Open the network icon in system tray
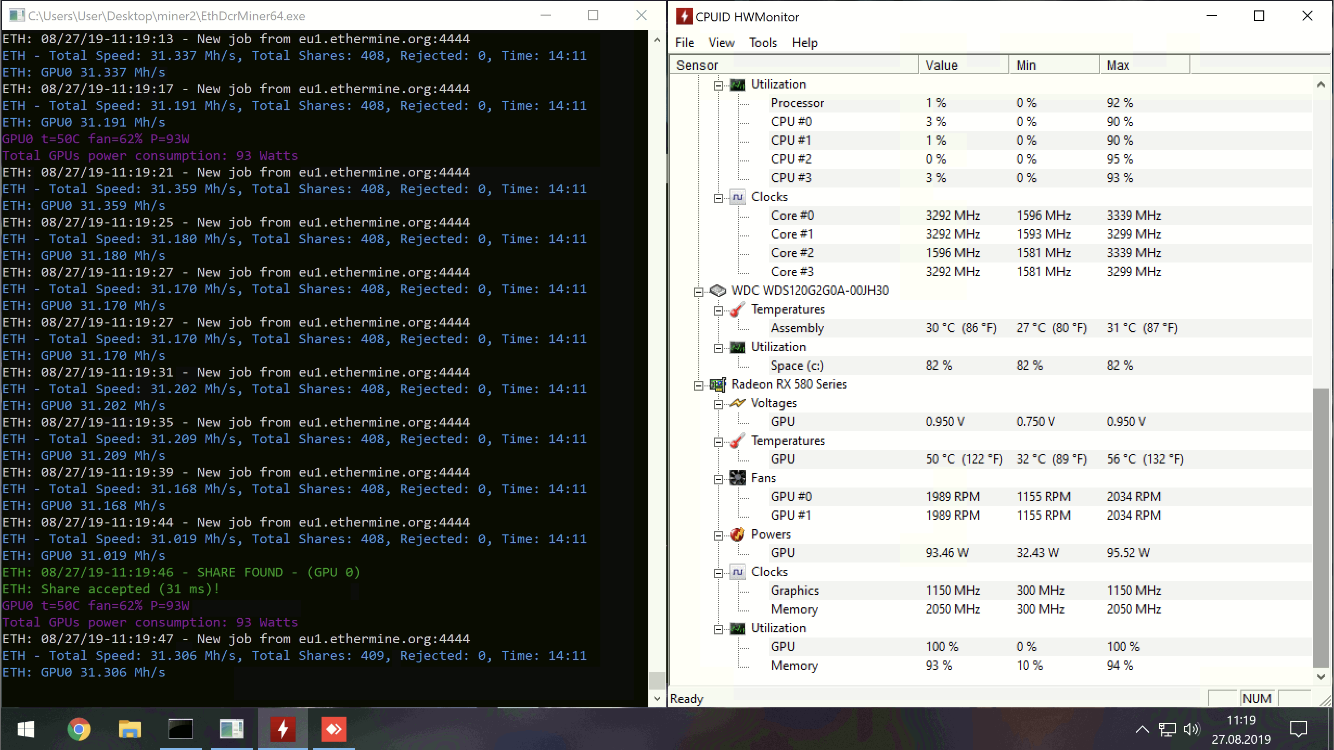Image resolution: width=1334 pixels, height=750 pixels. tap(1167, 729)
